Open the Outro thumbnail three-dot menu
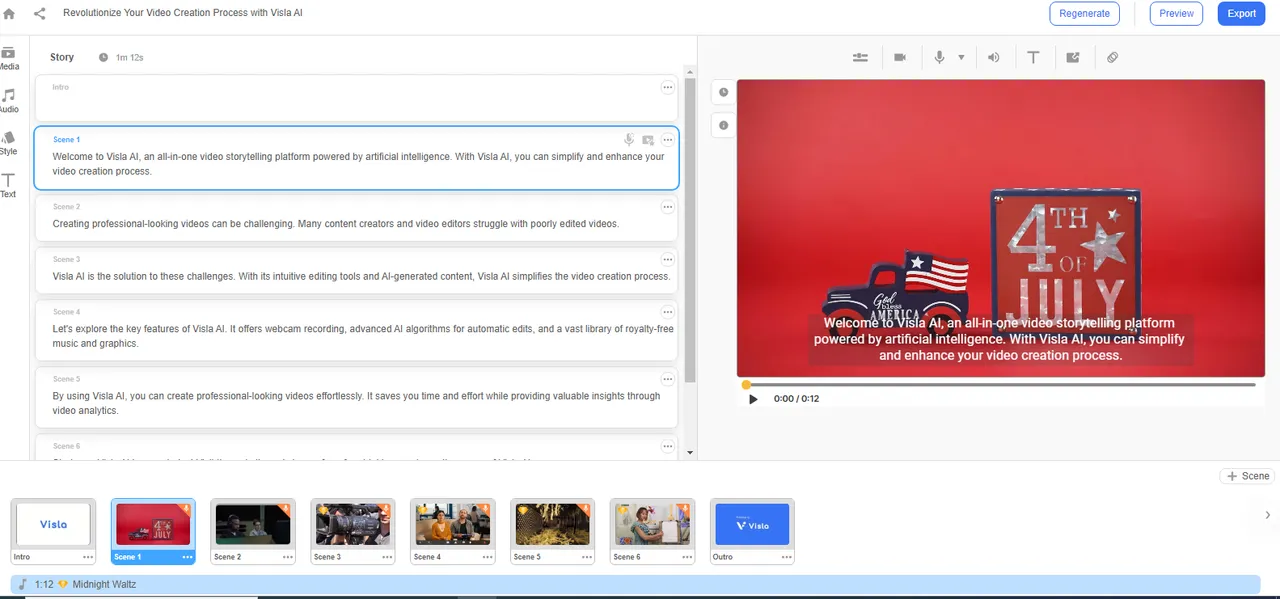 [788, 557]
